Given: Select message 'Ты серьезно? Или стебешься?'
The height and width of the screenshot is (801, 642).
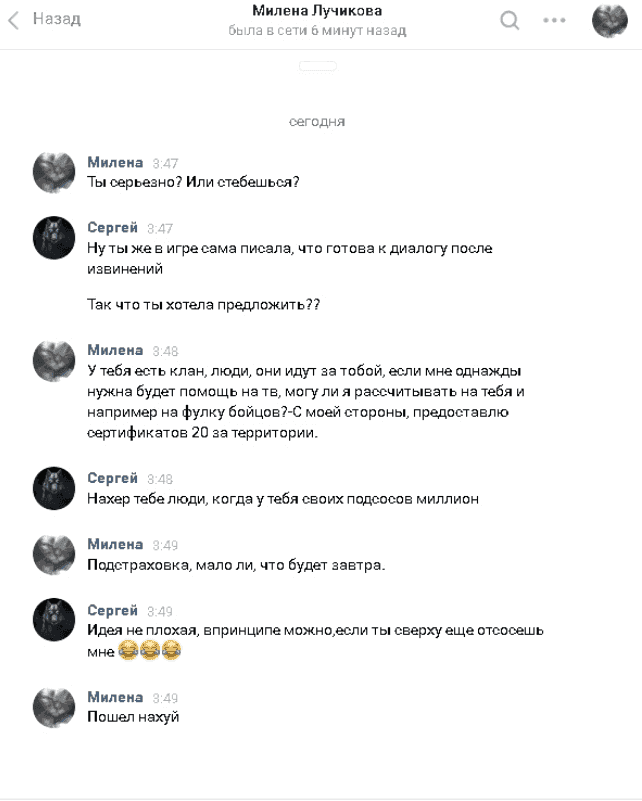Looking at the screenshot, I should click(193, 182).
